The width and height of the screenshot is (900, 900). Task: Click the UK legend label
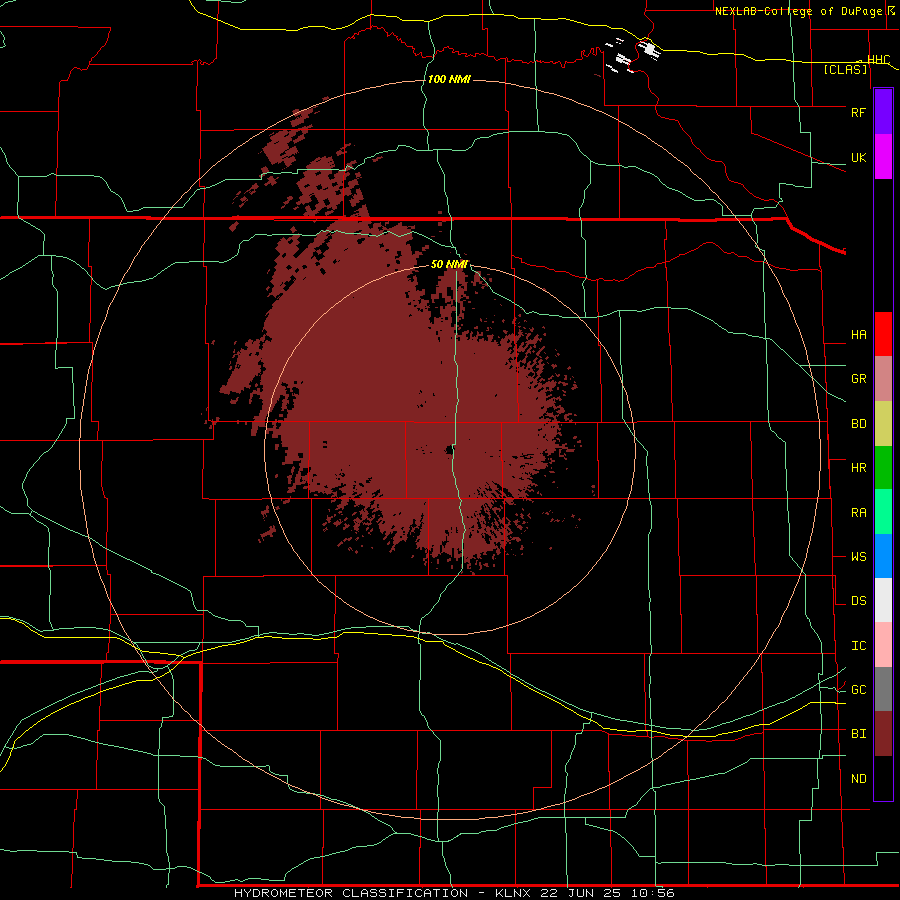click(858, 157)
